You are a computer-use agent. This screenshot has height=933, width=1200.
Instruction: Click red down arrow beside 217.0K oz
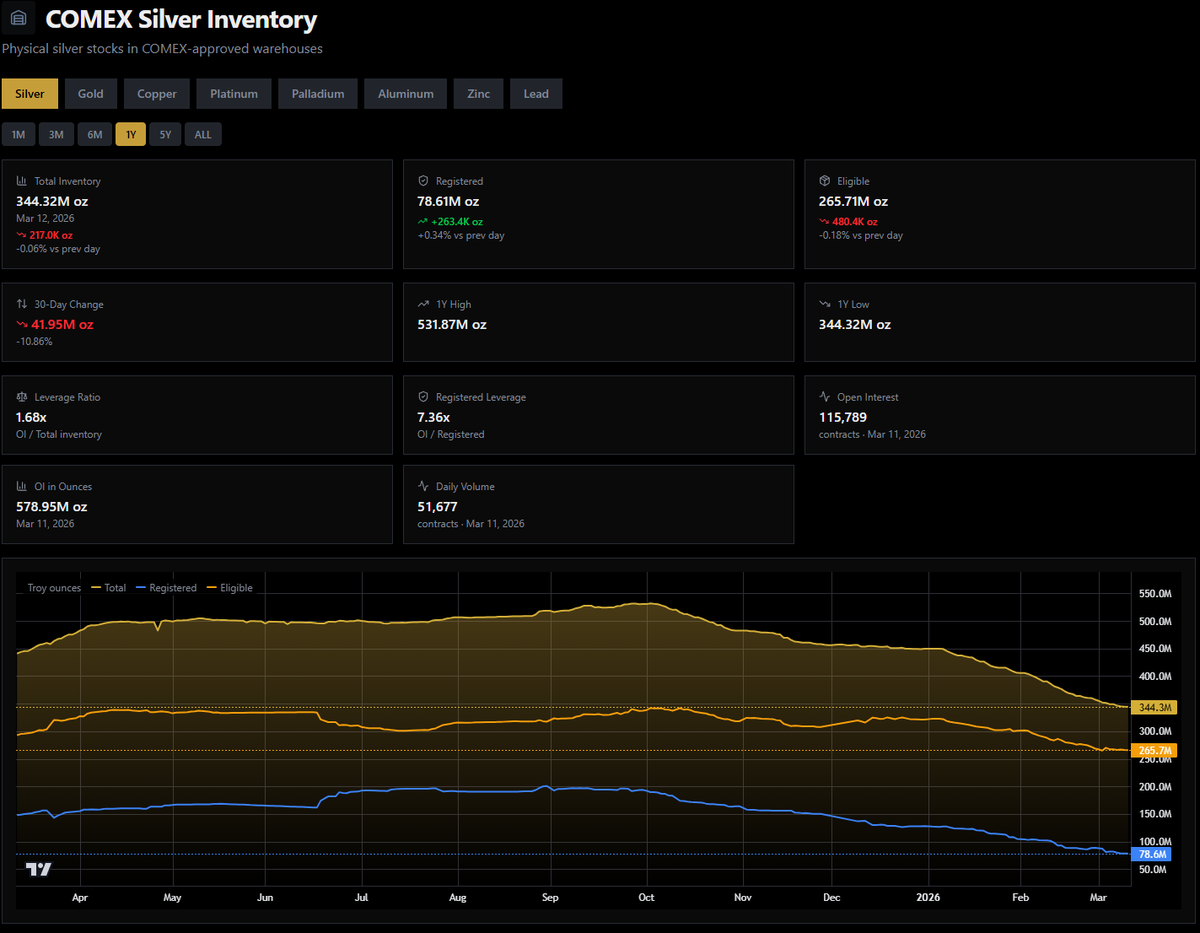(21, 235)
